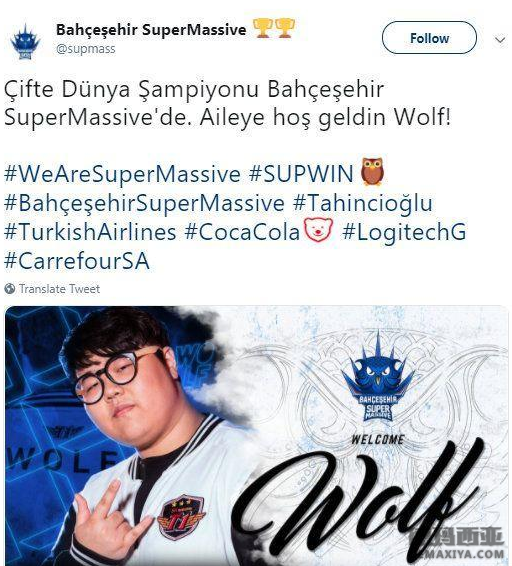Screen dimensions: 512x566
Task: Click the trophy emojis beside account name
Action: 274,29
